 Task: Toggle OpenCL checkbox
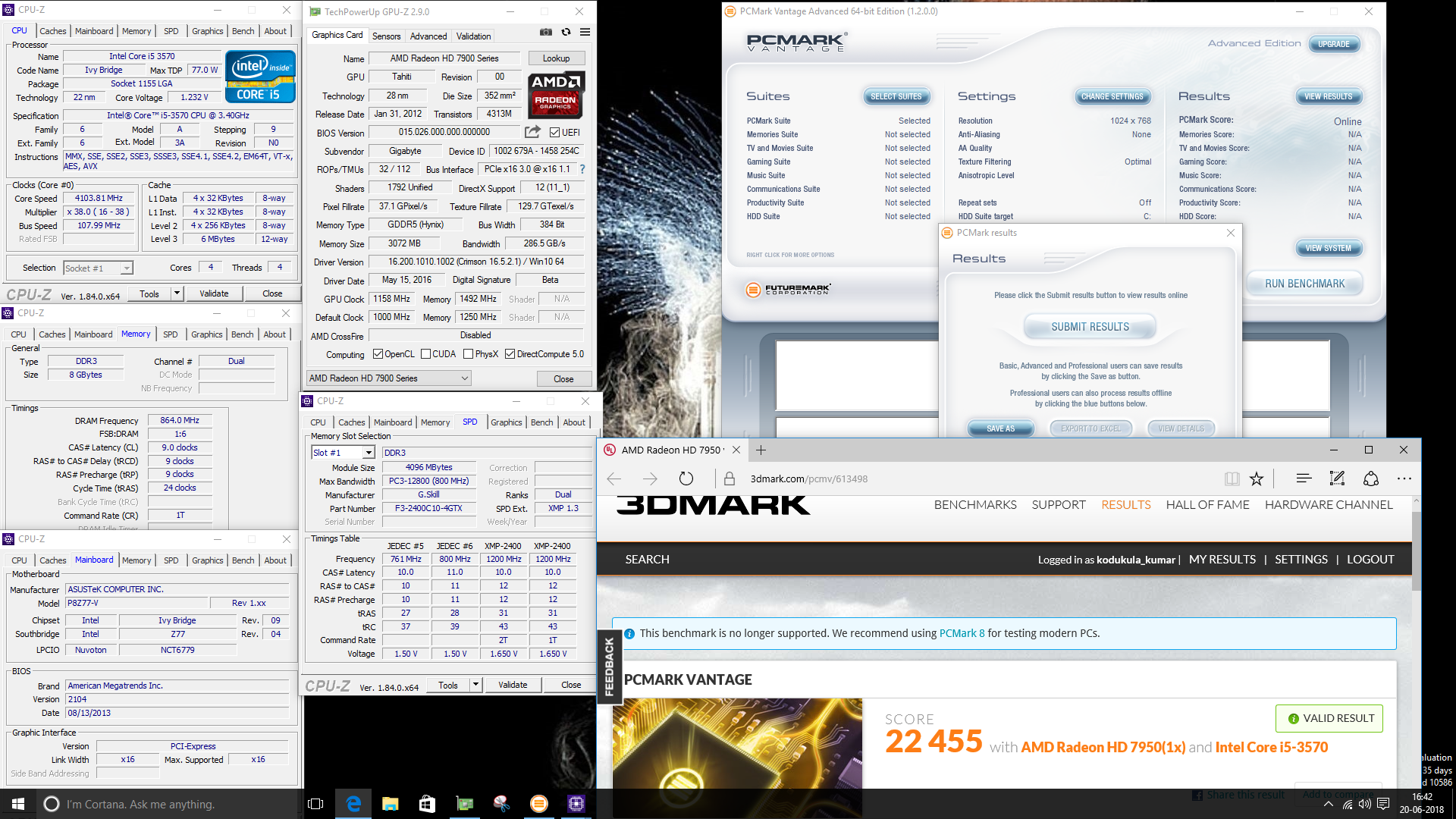(378, 354)
